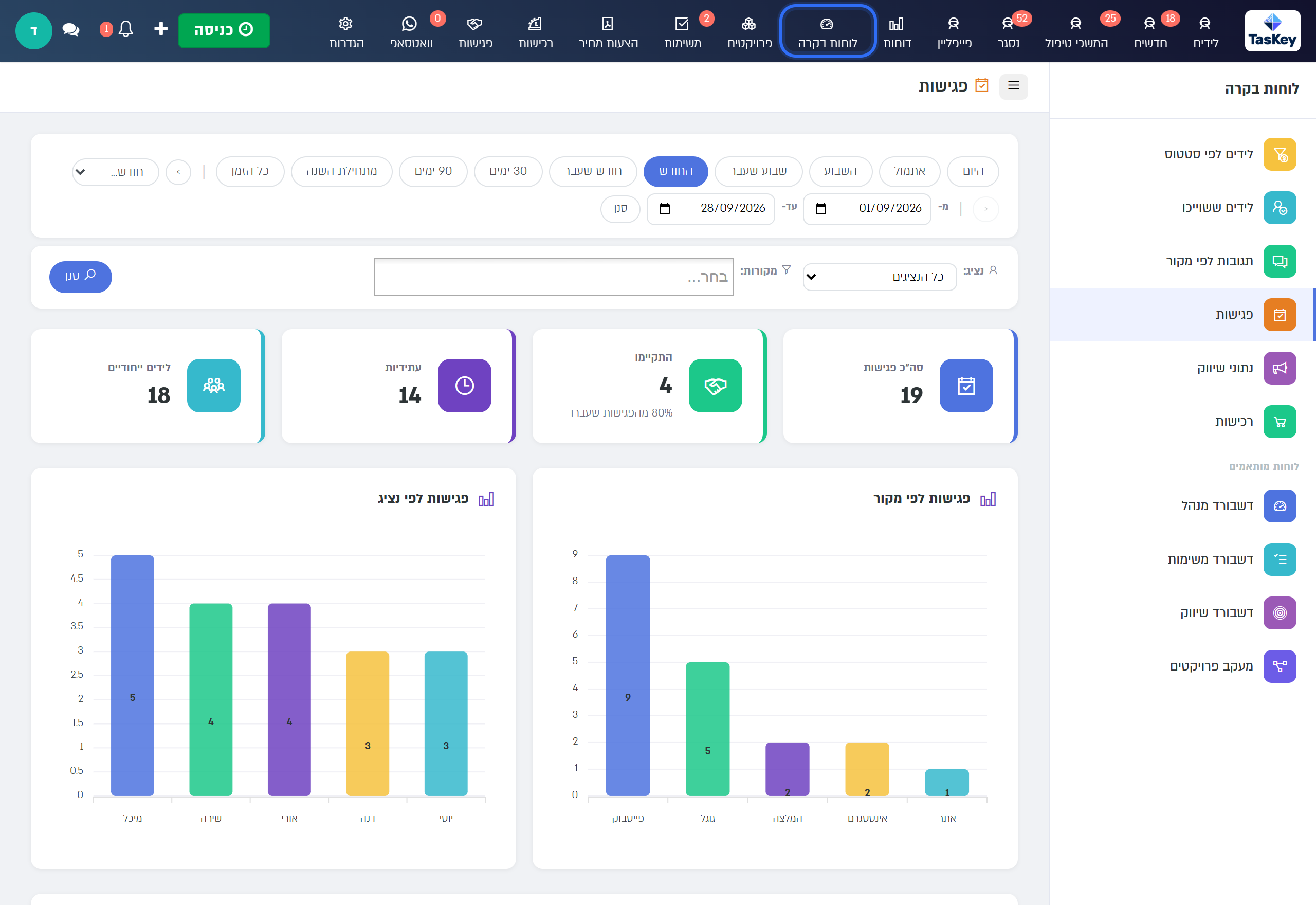Image resolution: width=1316 pixels, height=905 pixels.
Task: Click the עתידיות clock card icon
Action: pos(464,386)
